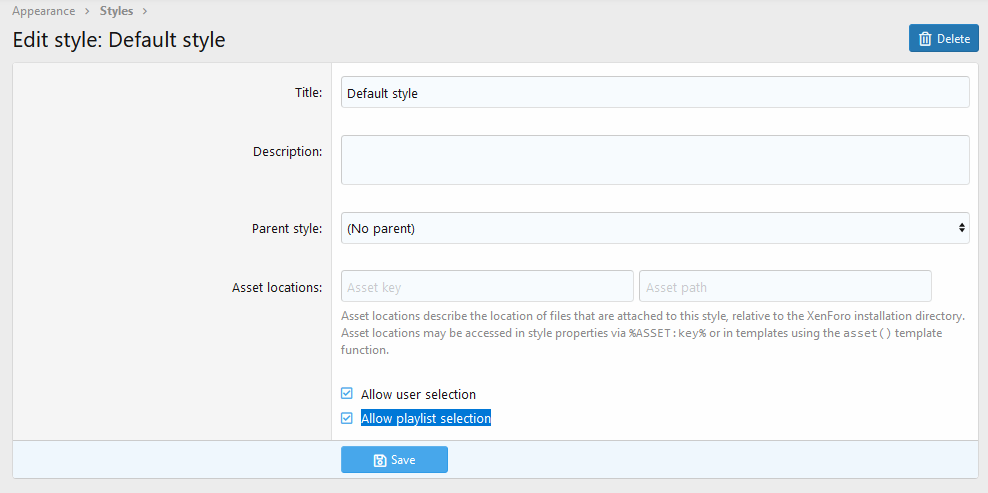Toggle the Allow playlist selection checkbox
This screenshot has height=493, width=988.
[x=347, y=418]
